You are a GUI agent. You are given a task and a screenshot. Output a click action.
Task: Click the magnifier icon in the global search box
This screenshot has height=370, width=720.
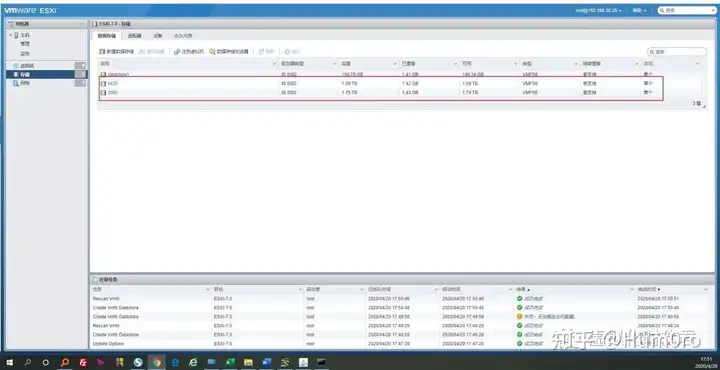click(662, 10)
